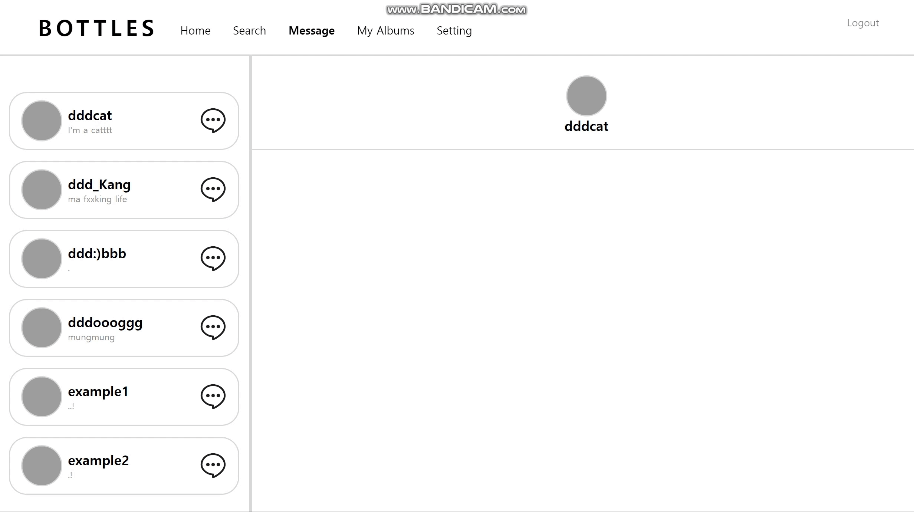Open chat bubble icon for example1
Viewport: 914px width, 512px height.
(213, 396)
